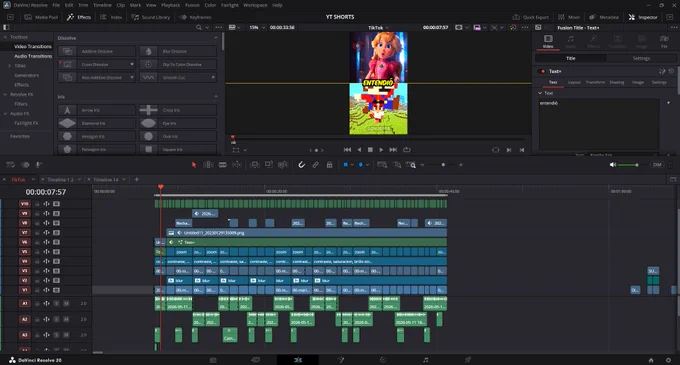
Task: Click Quick Export button
Action: 531,17
